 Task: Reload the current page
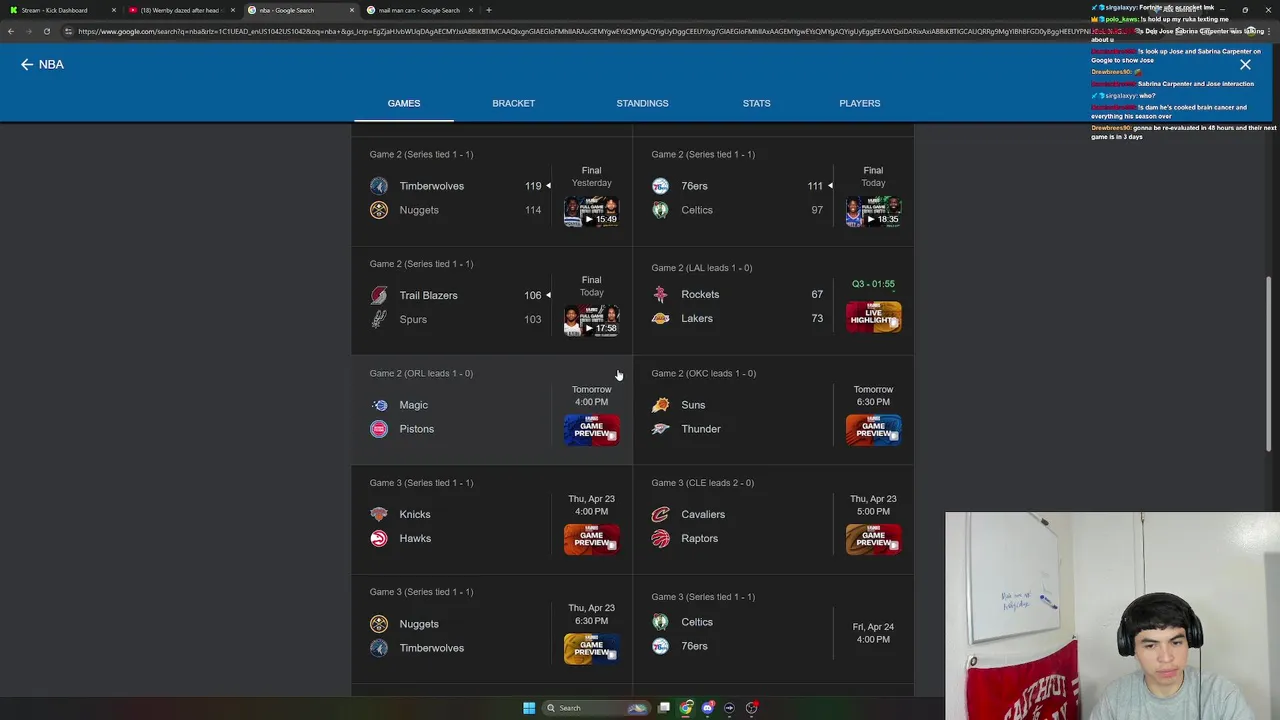pyautogui.click(x=46, y=31)
